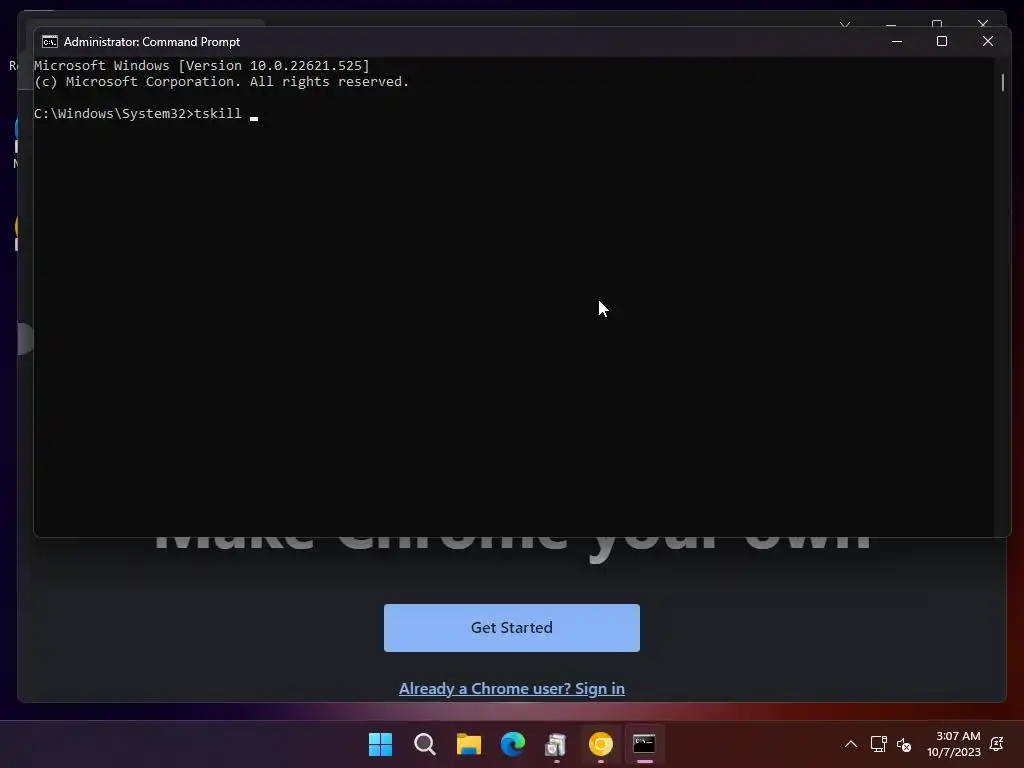Minimize the Command Prompt window
1024x768 pixels.
pyautogui.click(x=897, y=41)
